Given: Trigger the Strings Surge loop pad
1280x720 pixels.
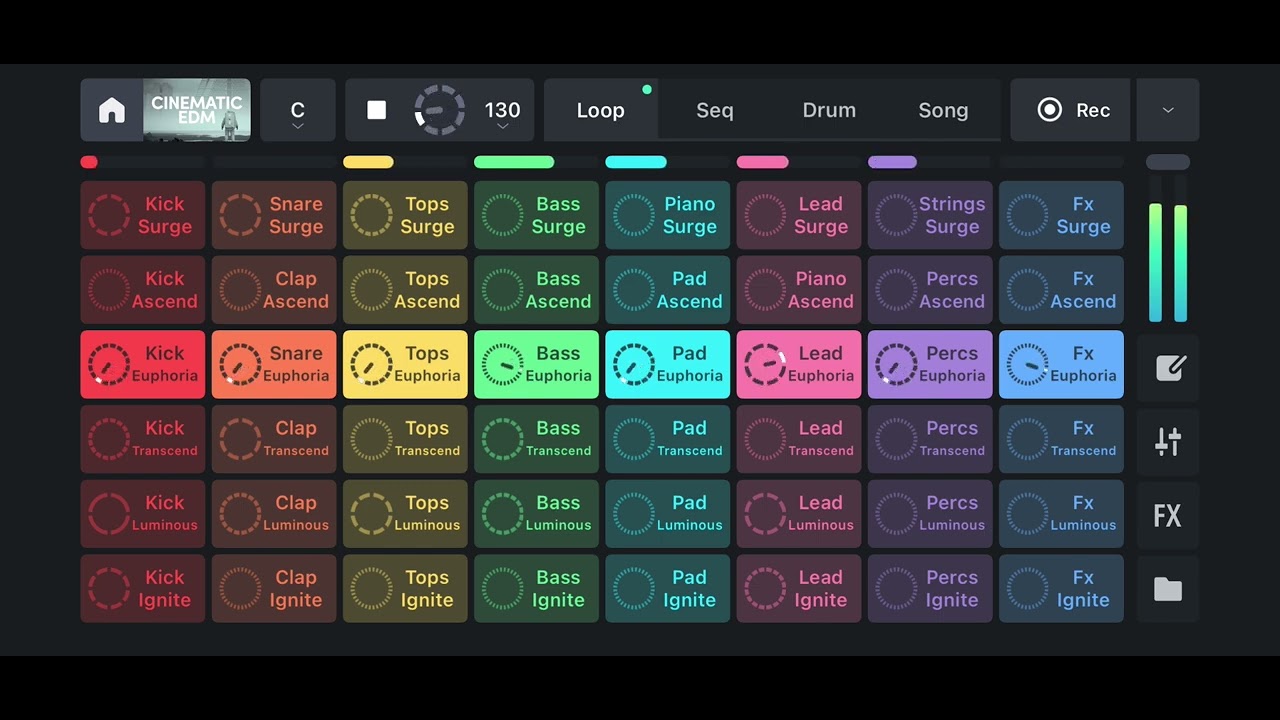Looking at the screenshot, I should 930,215.
